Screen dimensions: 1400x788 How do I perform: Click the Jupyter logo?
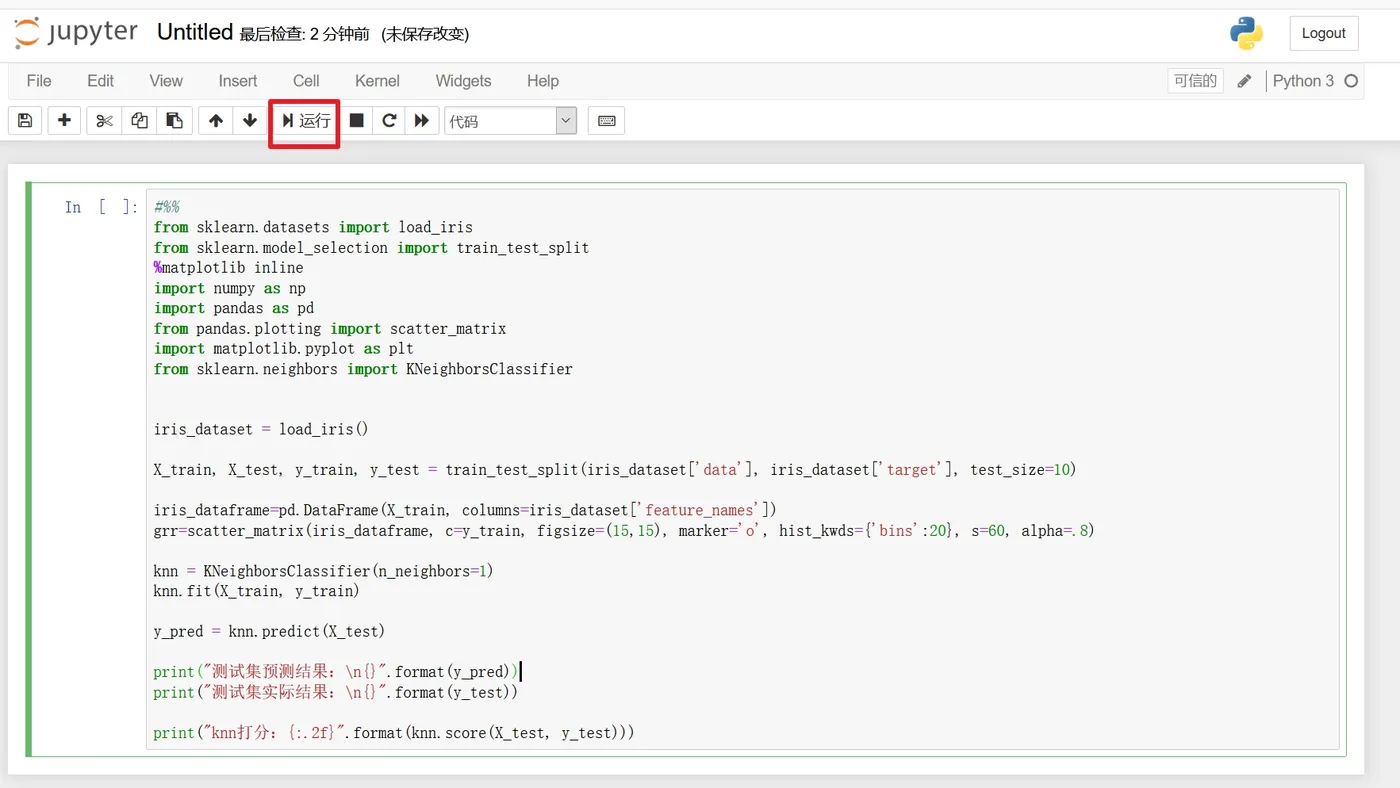point(76,32)
